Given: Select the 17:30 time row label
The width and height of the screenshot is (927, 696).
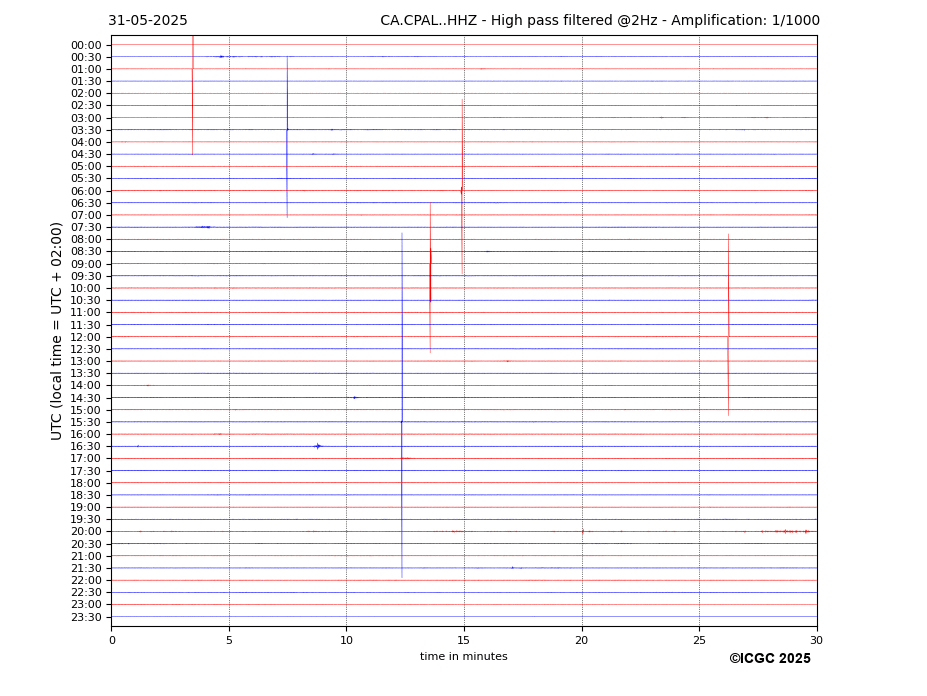Looking at the screenshot, I should [86, 471].
